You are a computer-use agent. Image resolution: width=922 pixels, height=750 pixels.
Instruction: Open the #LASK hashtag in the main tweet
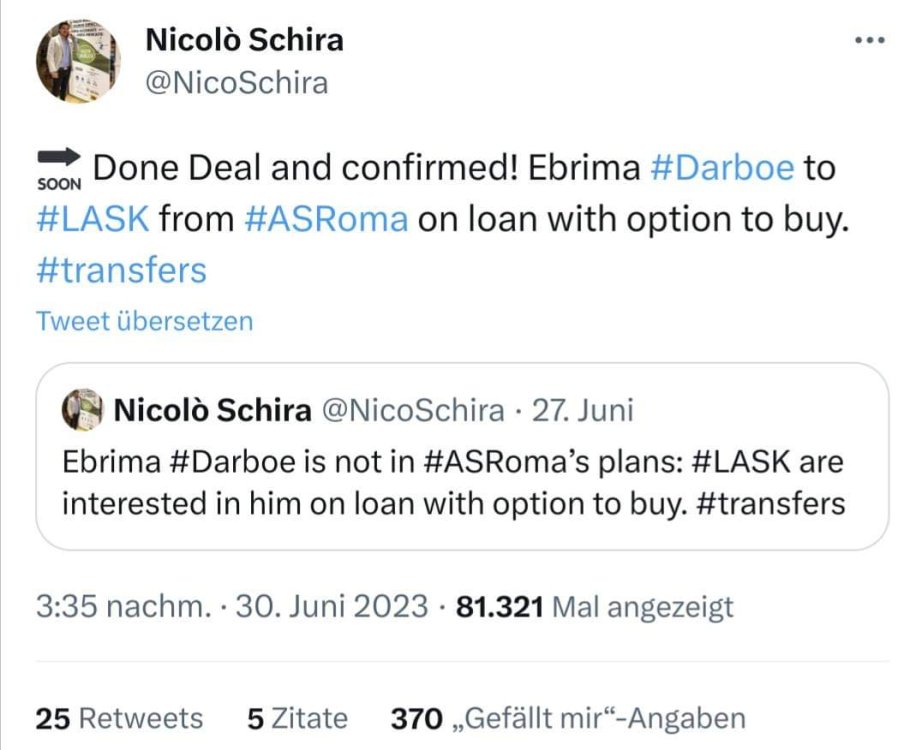pos(92,218)
